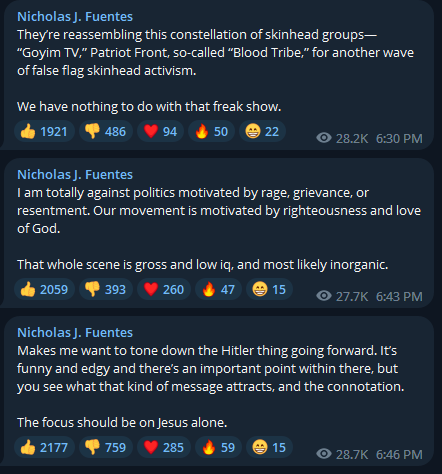This screenshot has height=474, width=442.
Task: Click fire reaction showing 47
Action: 218,290
